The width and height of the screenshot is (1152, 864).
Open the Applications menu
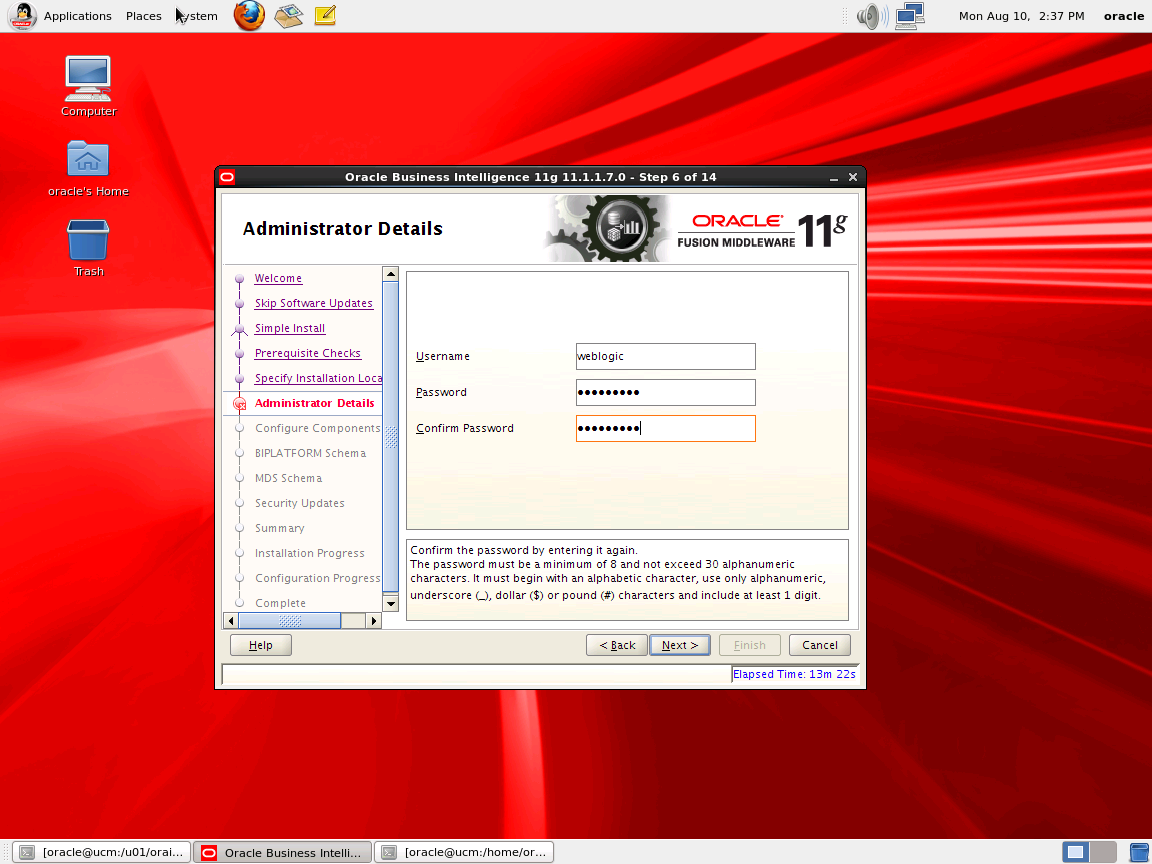(77, 15)
